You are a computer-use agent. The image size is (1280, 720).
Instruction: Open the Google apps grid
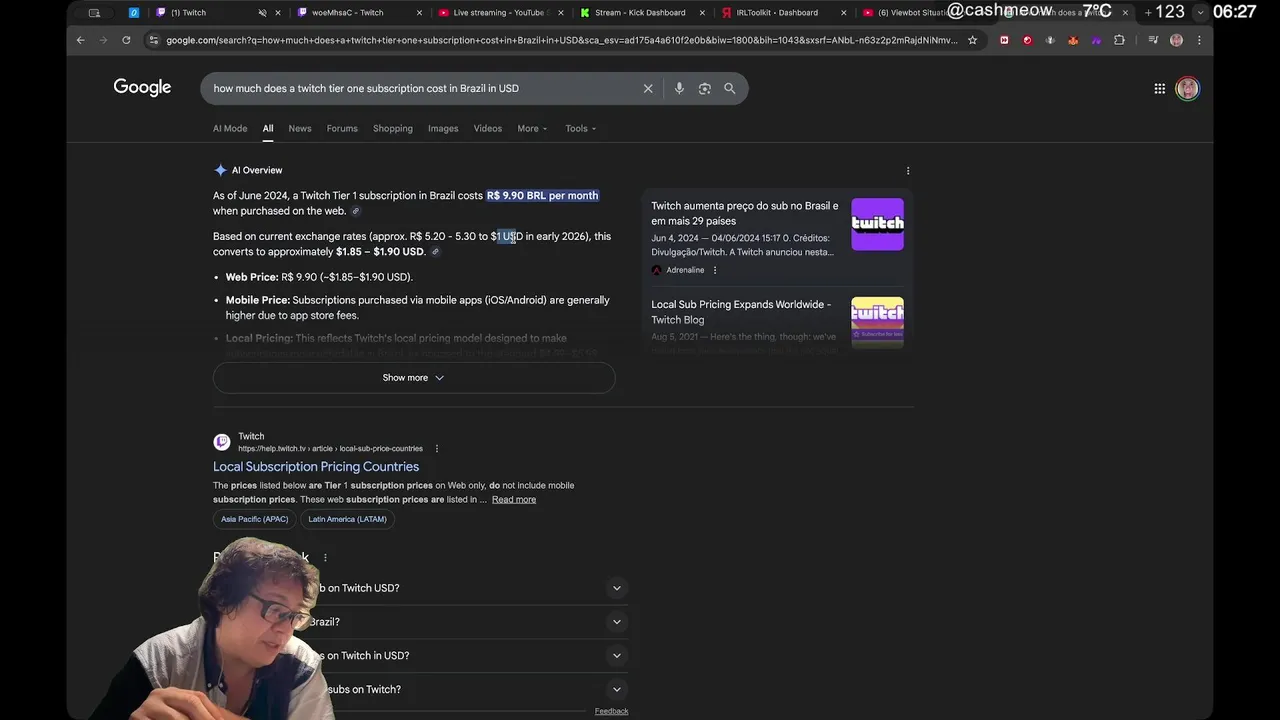[1160, 88]
